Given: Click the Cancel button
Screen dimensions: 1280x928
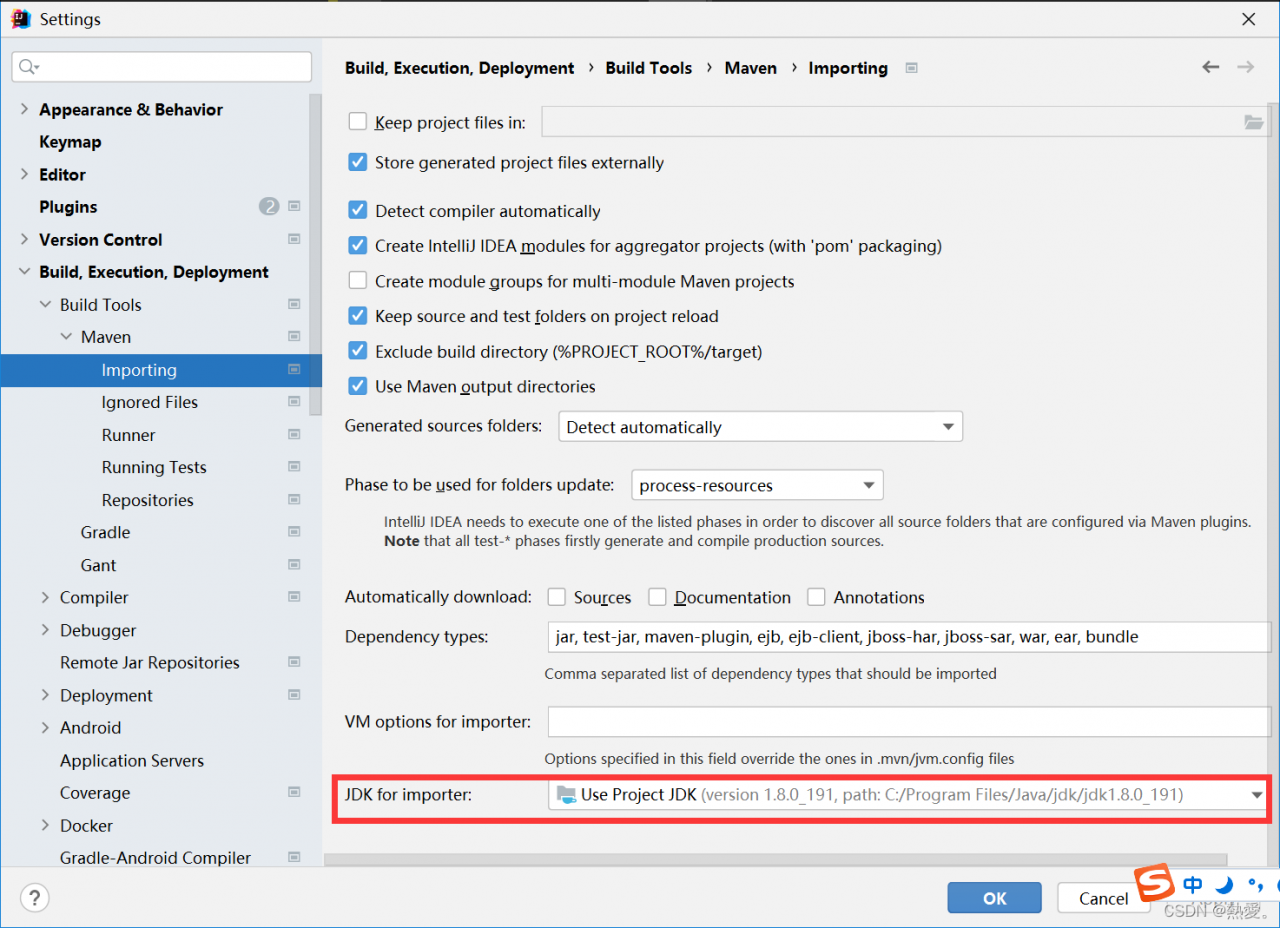Looking at the screenshot, I should pyautogui.click(x=1104, y=898).
